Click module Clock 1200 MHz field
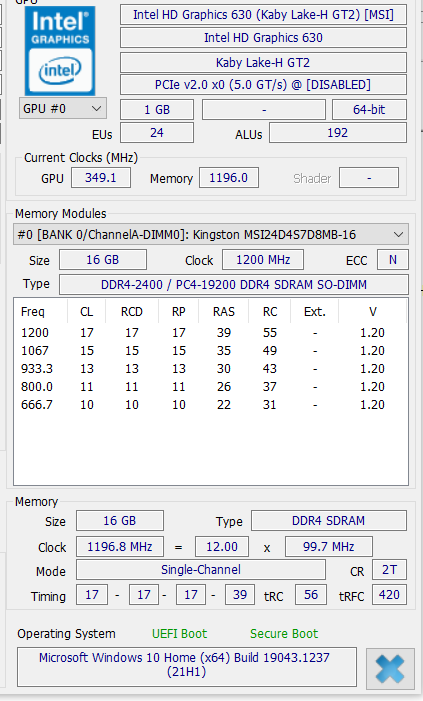 click(263, 260)
